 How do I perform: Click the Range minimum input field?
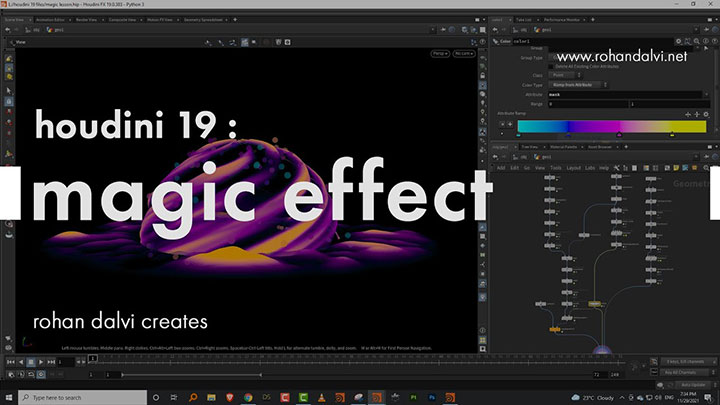(x=588, y=104)
